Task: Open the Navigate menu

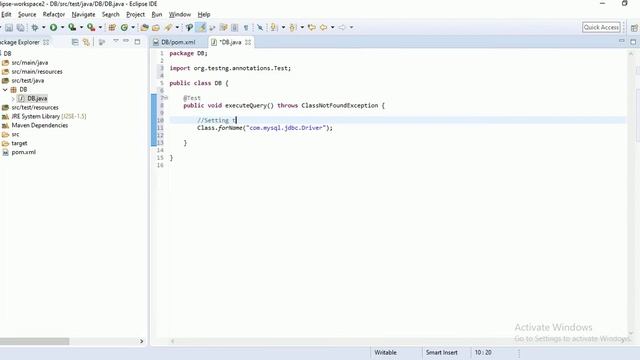Action: [83, 14]
